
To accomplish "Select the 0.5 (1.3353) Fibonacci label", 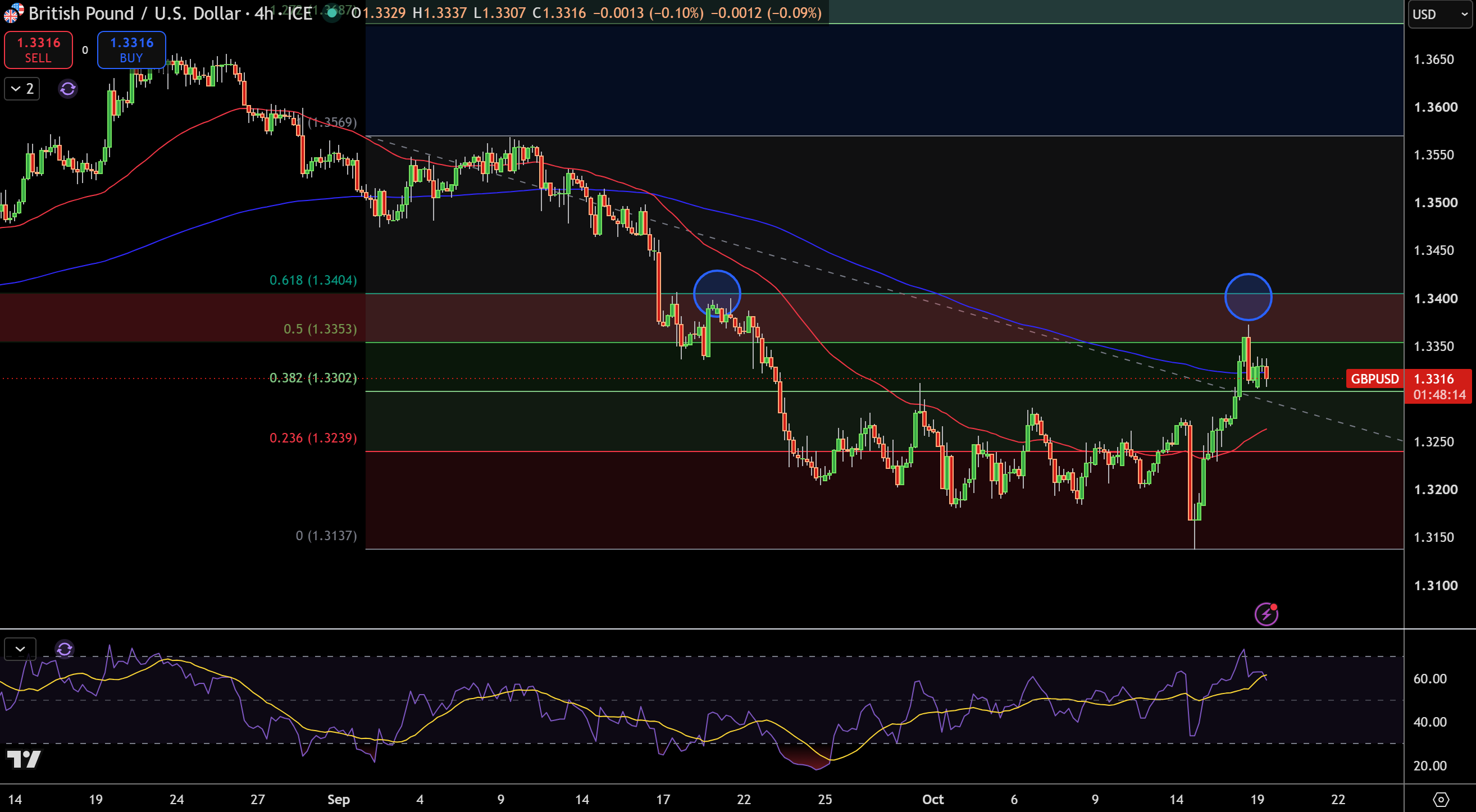I will 320,329.
